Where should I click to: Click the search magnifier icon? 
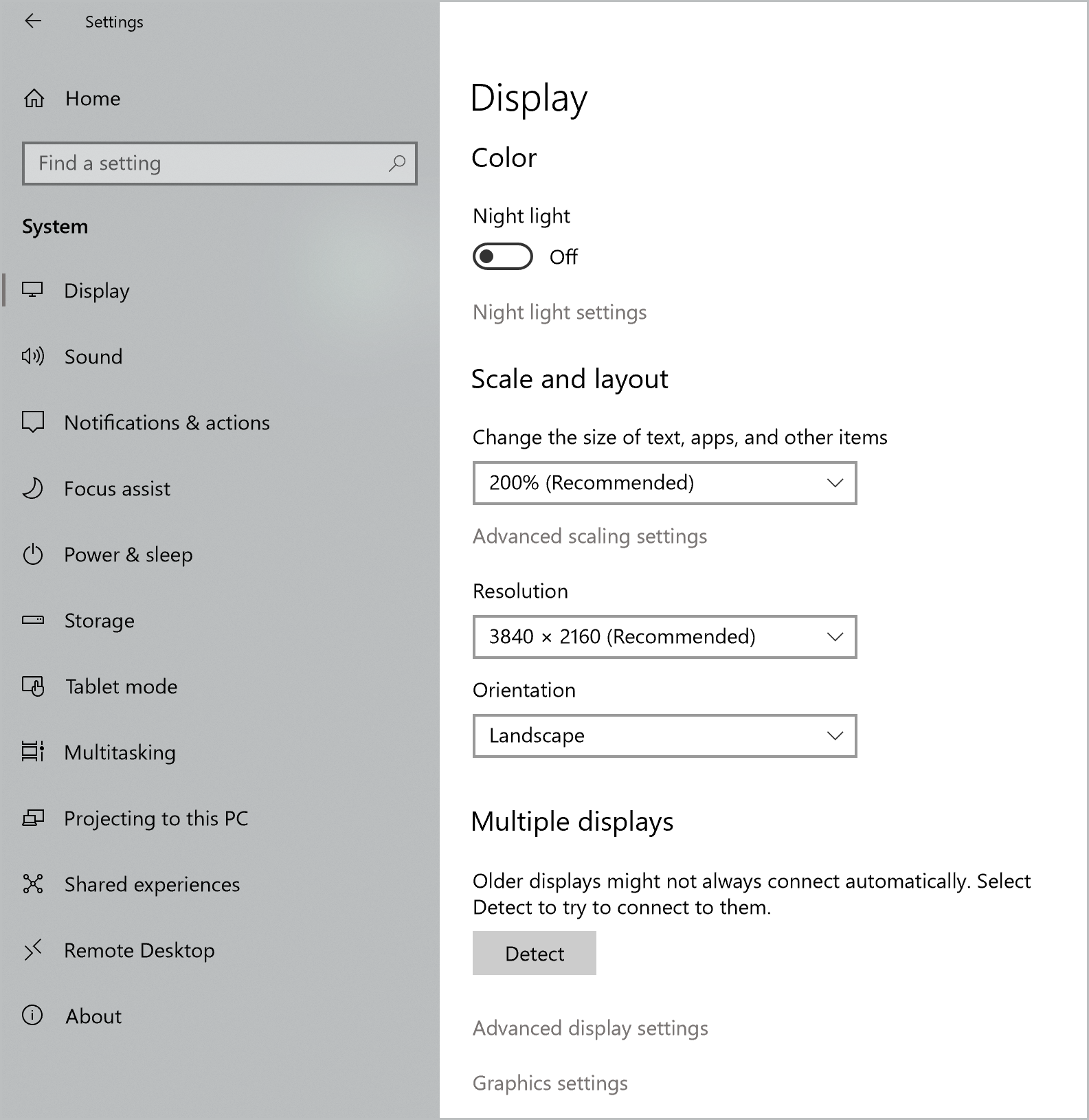[x=397, y=164]
